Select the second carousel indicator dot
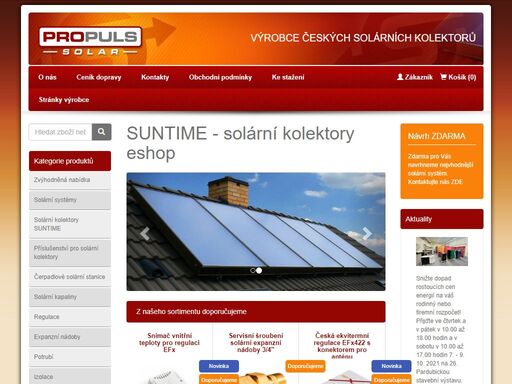The height and width of the screenshot is (384, 512). click(x=259, y=271)
